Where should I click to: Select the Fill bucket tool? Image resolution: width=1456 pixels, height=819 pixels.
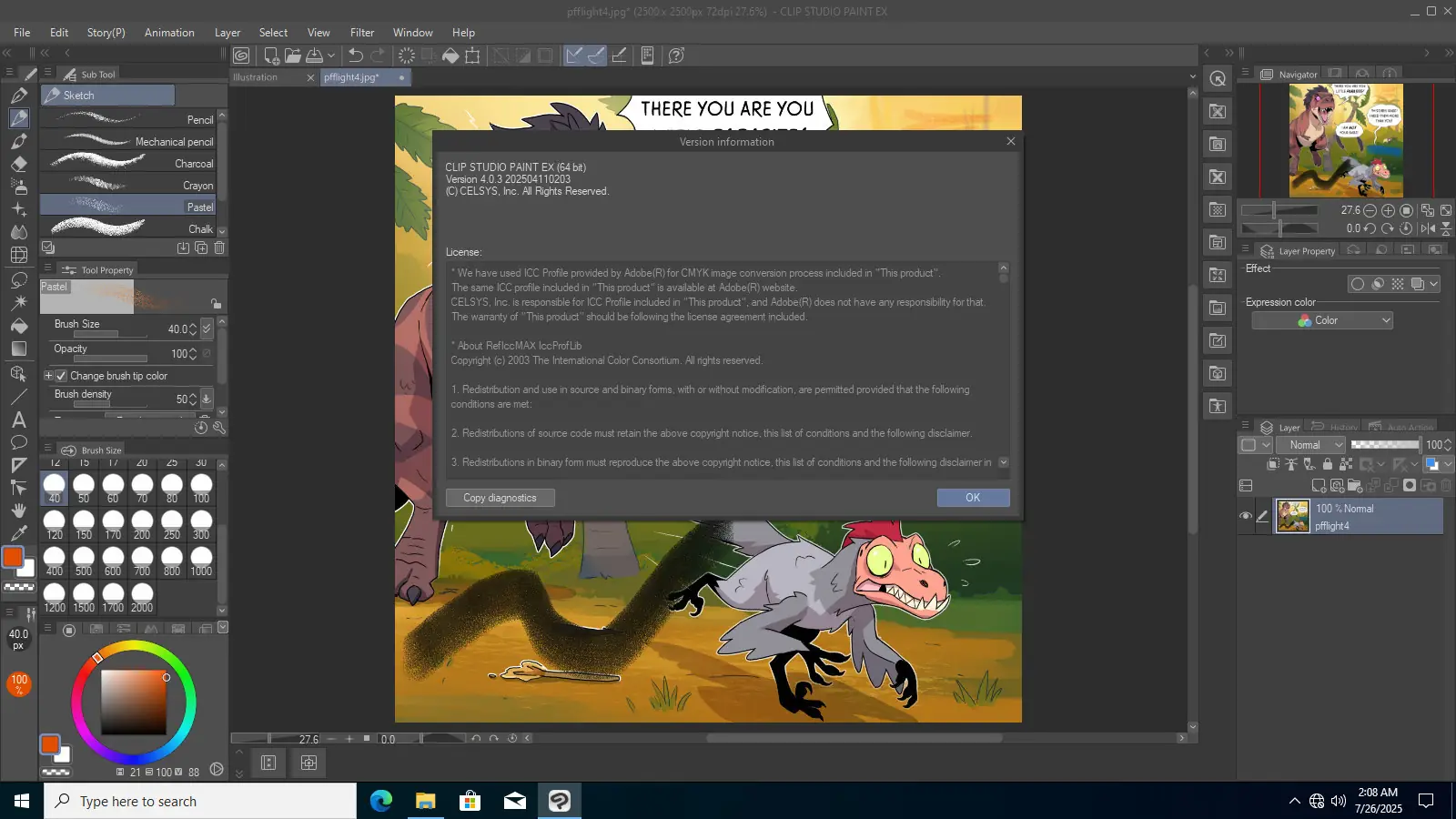18,326
